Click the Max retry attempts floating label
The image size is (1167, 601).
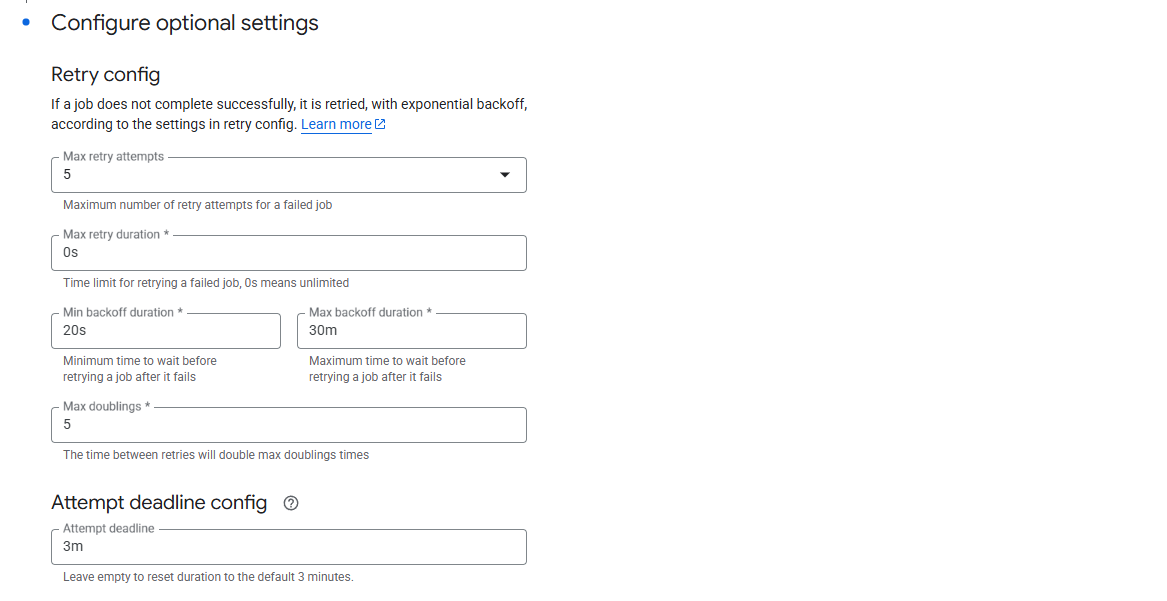[x=113, y=157]
